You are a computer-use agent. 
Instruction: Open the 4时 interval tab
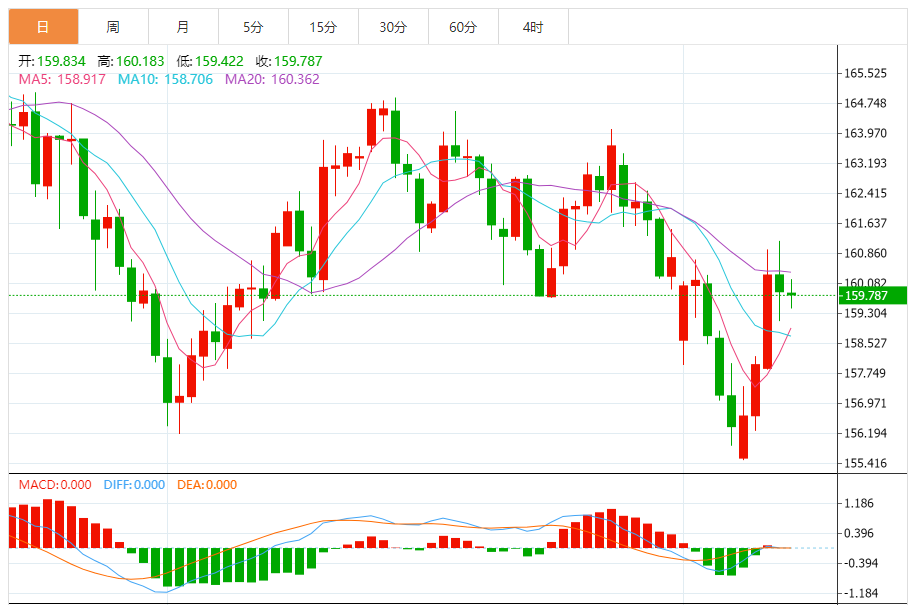point(533,27)
